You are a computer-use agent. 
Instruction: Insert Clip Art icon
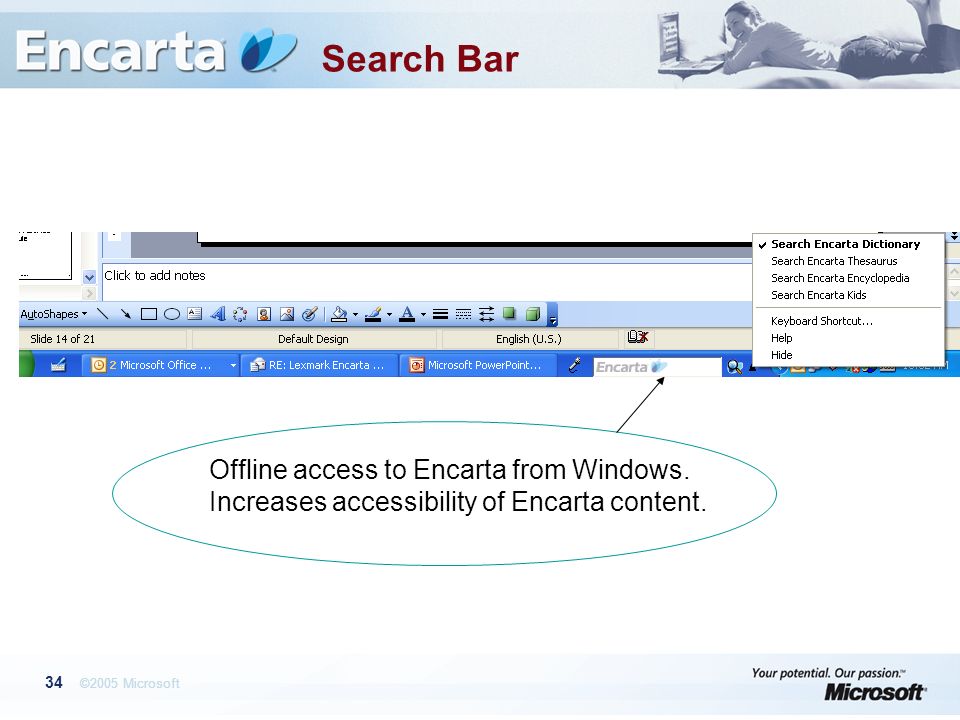(x=264, y=314)
